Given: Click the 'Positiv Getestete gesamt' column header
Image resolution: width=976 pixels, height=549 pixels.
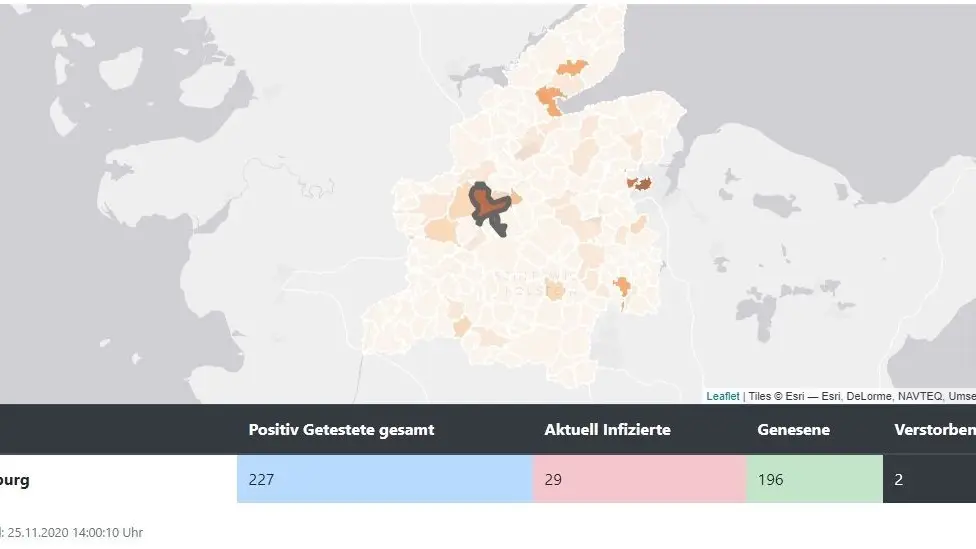Looking at the screenshot, I should pyautogui.click(x=341, y=430).
